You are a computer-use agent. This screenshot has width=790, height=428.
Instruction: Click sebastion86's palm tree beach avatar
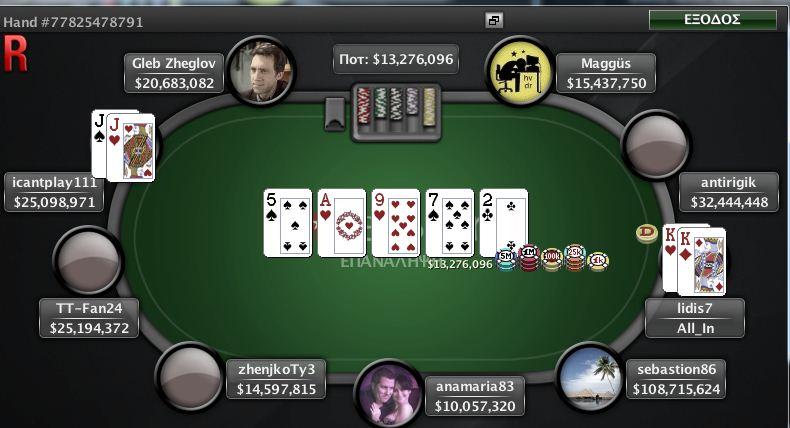pyautogui.click(x=590, y=377)
